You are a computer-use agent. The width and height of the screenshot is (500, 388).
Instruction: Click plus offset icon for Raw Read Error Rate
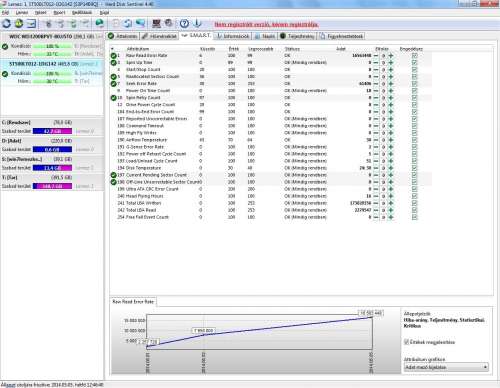391,56
